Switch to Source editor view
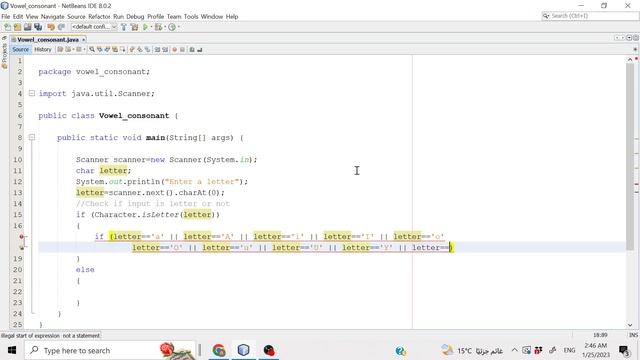This screenshot has height=360, width=640. click(x=20, y=49)
